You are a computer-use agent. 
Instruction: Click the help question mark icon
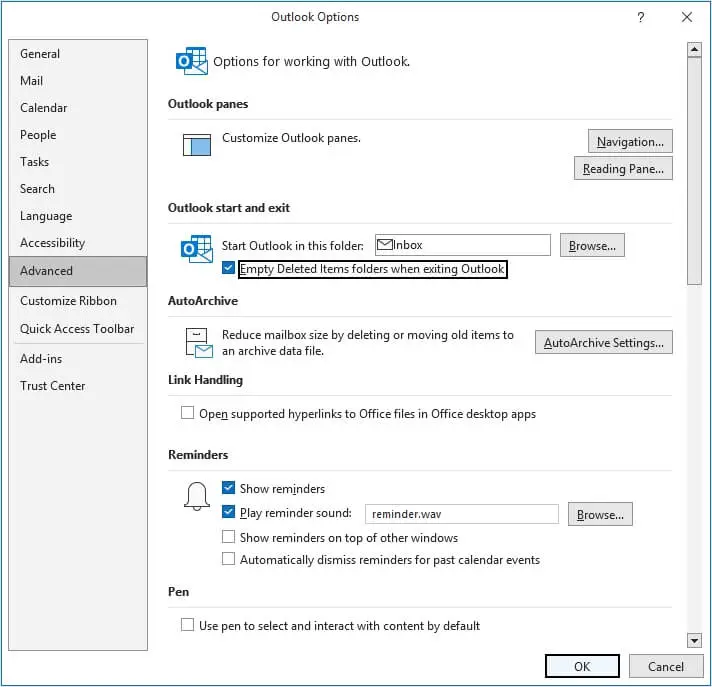tap(640, 17)
